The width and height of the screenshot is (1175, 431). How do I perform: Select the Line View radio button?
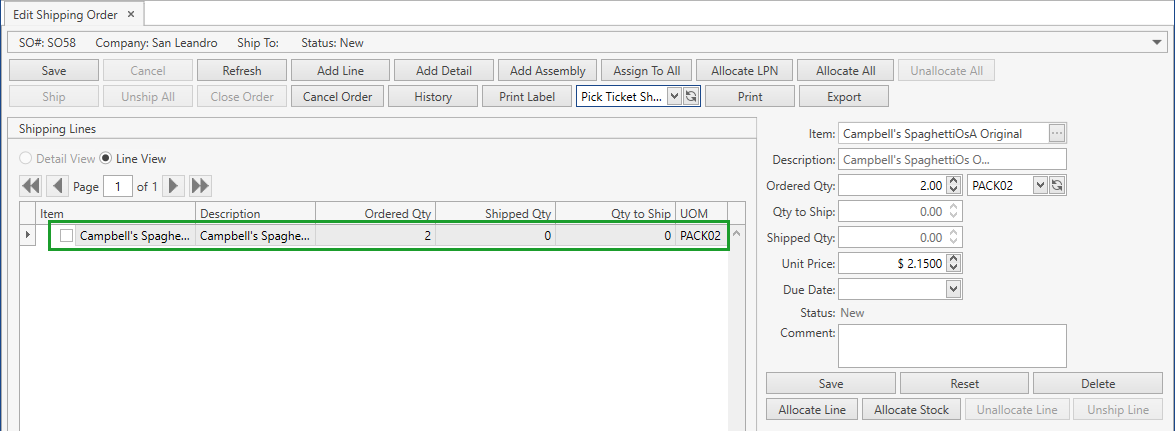coord(106,159)
